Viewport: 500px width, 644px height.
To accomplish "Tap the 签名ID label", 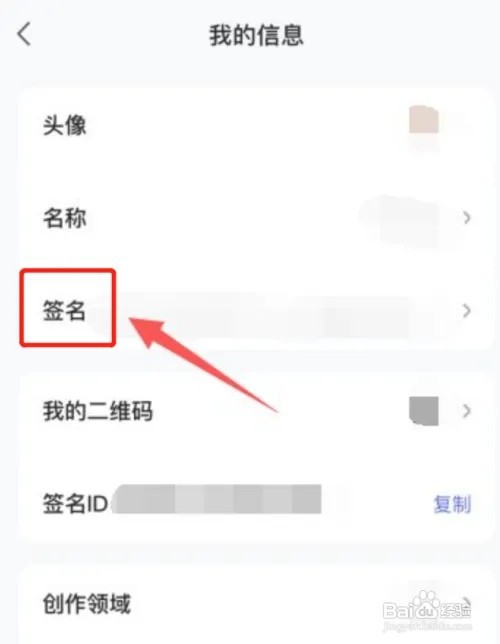I will 76,504.
